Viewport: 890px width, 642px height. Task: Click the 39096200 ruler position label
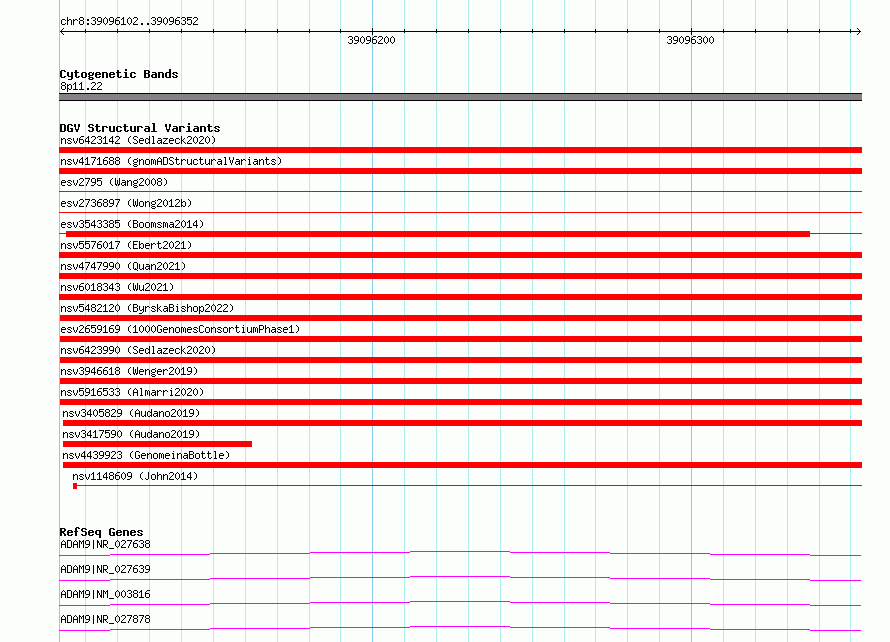click(x=371, y=40)
